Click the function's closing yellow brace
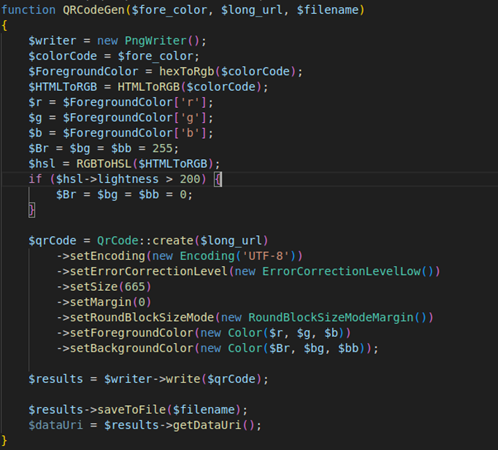 (x=4, y=440)
